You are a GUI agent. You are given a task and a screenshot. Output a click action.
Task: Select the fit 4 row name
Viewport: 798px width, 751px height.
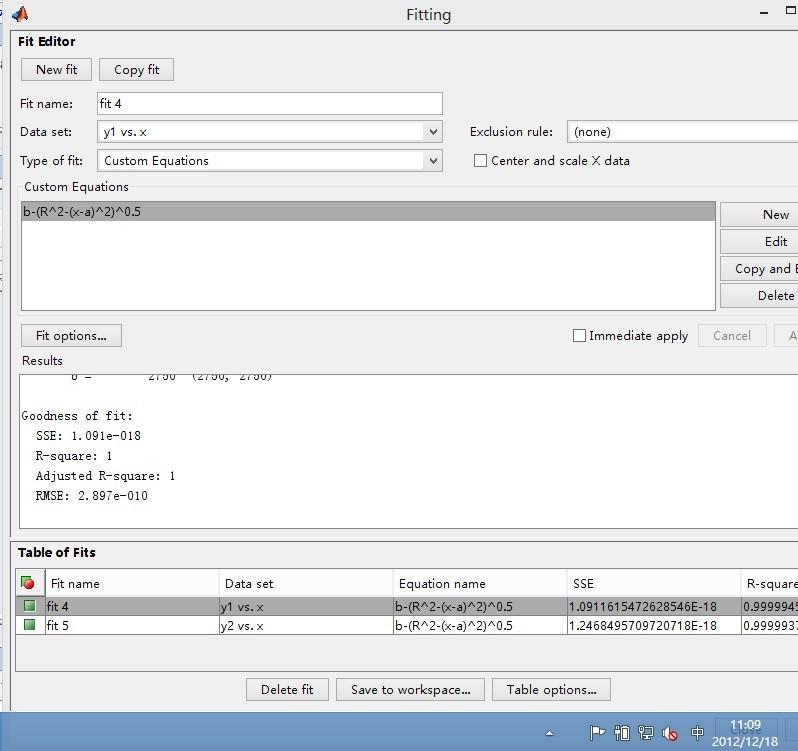pyautogui.click(x=132, y=606)
